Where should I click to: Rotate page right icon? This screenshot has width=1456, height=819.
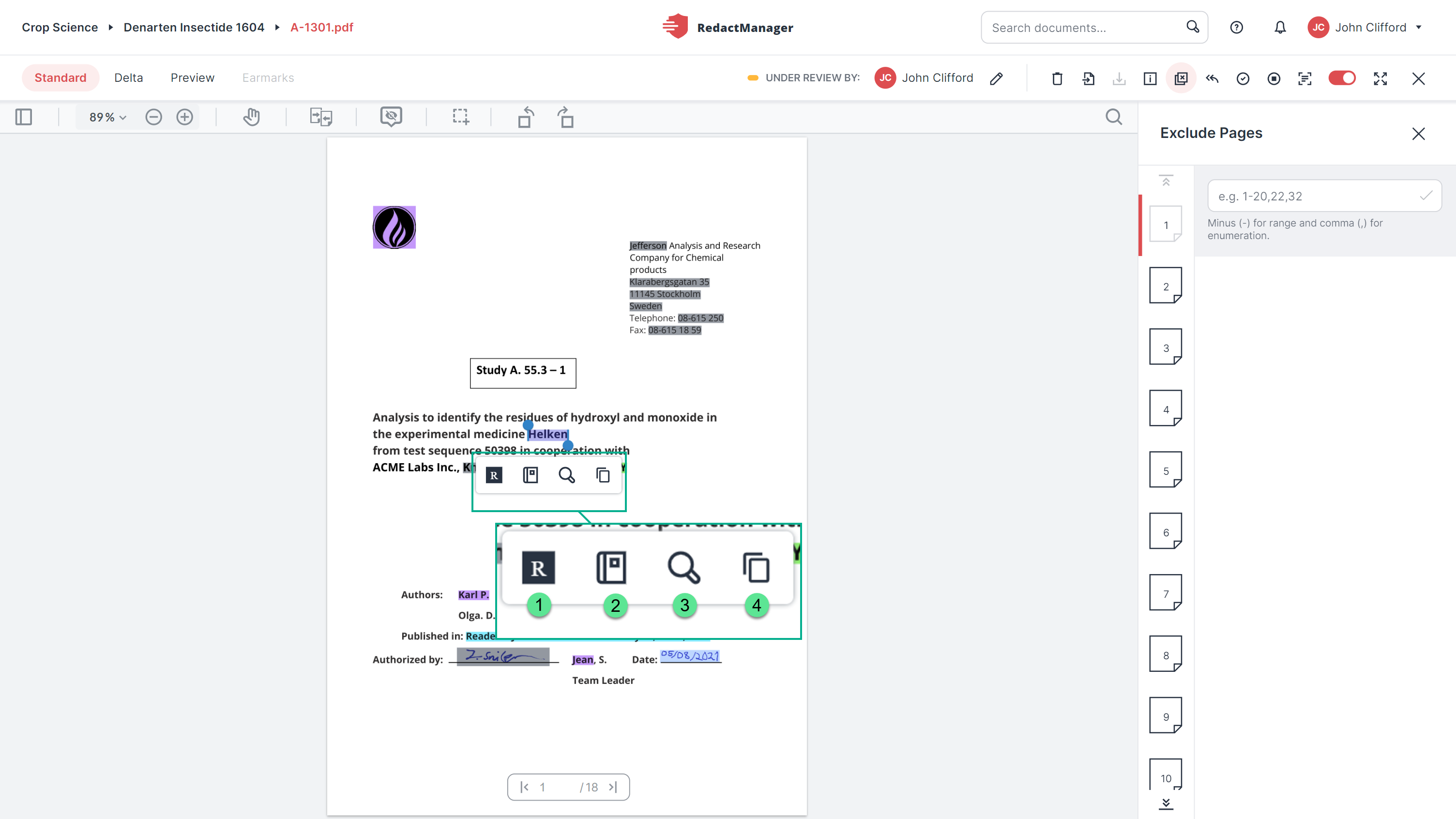tap(566, 117)
